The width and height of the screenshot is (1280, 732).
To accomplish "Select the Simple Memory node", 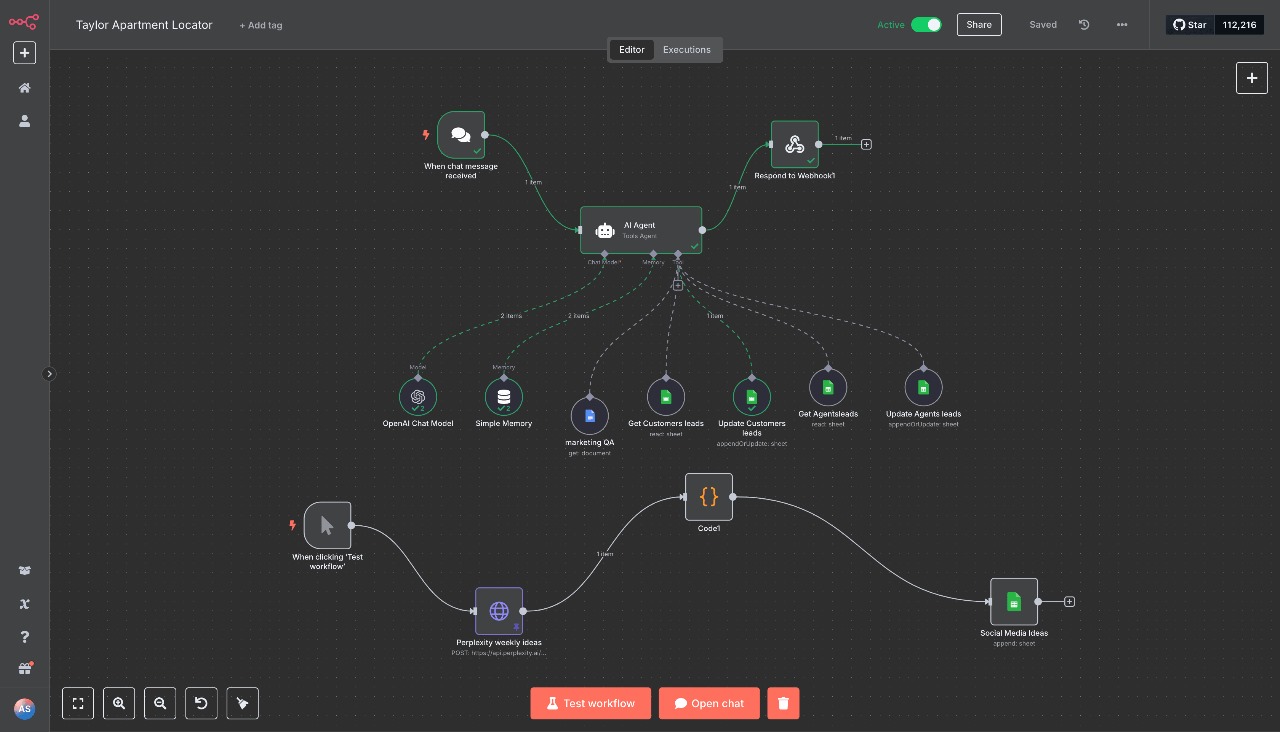I will (x=504, y=396).
